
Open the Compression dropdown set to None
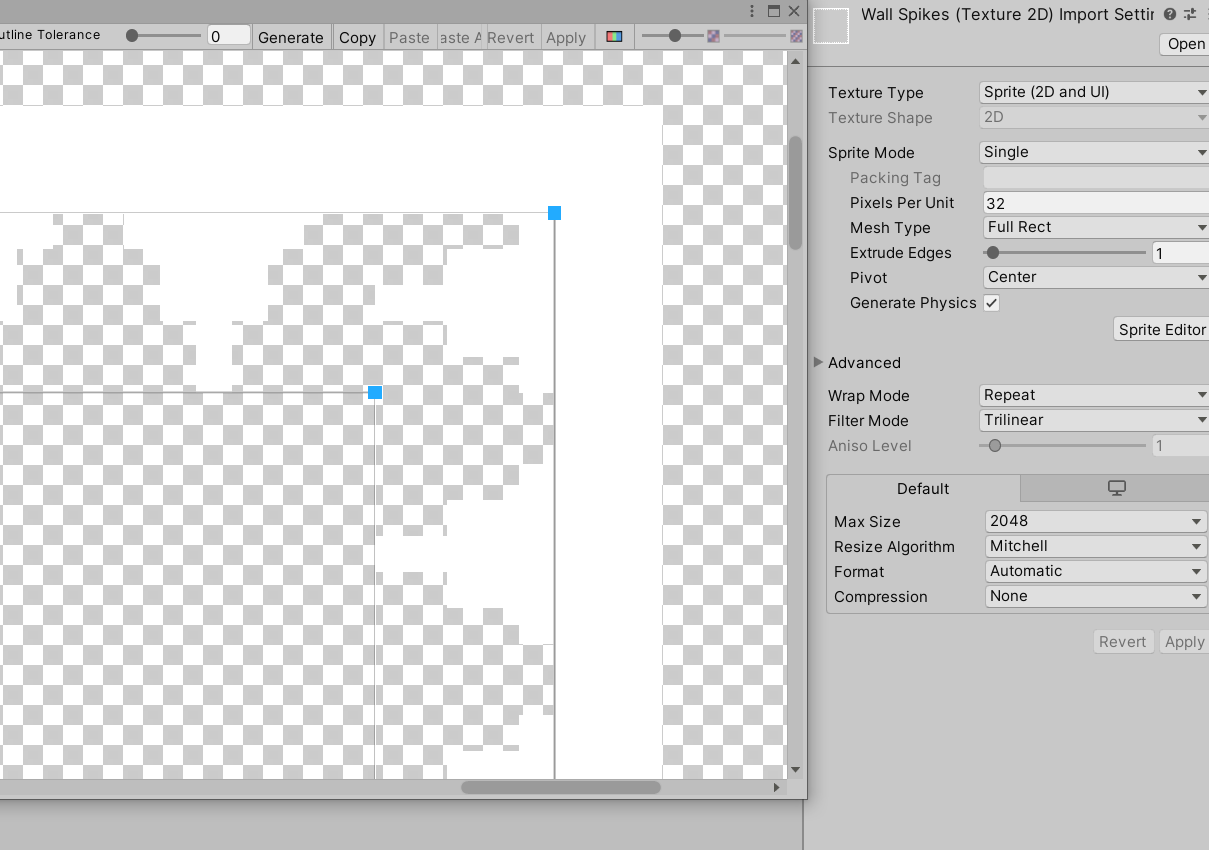[x=1095, y=596]
